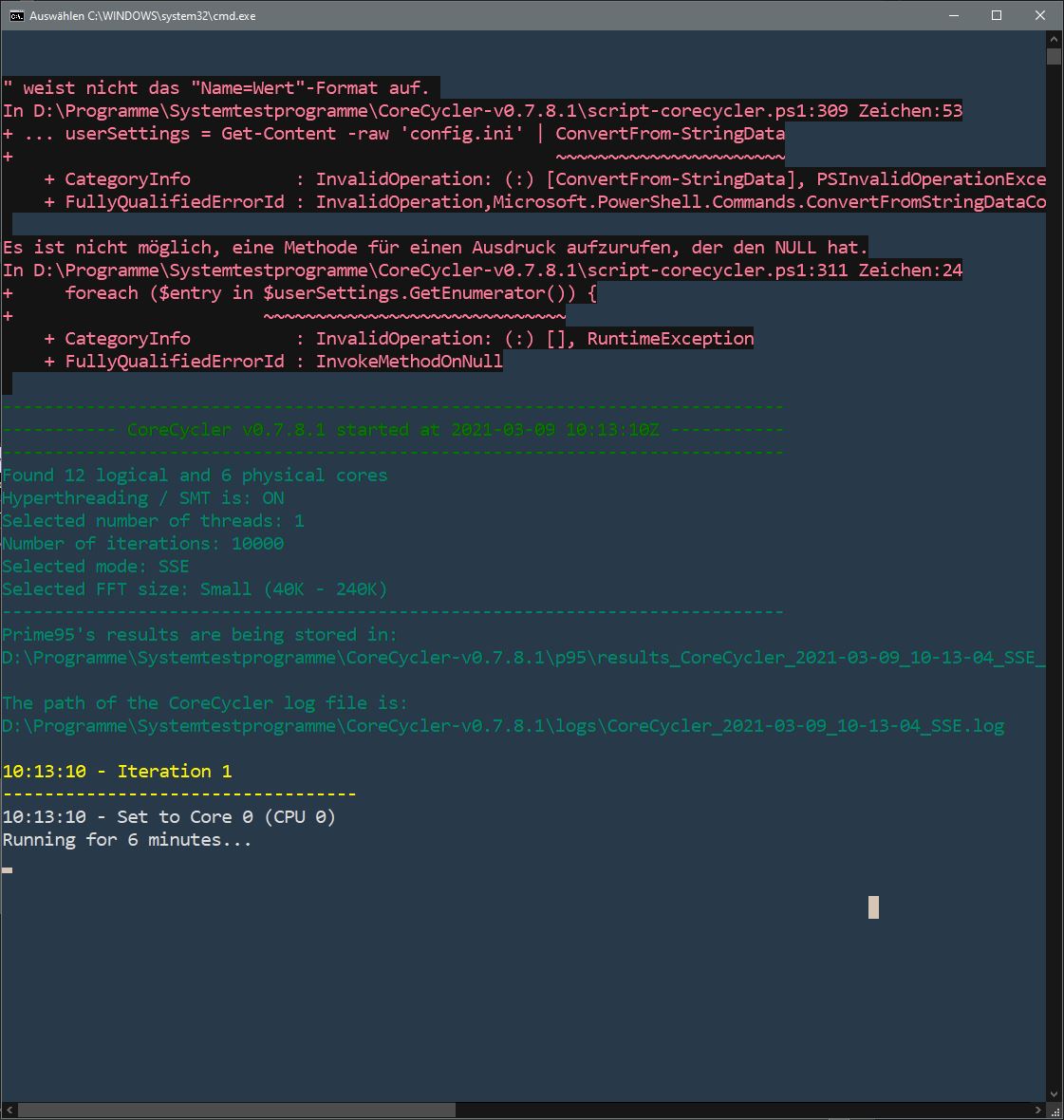Click "Prime95's results are being stored in:" line
The width and height of the screenshot is (1064, 1120).
(x=200, y=635)
